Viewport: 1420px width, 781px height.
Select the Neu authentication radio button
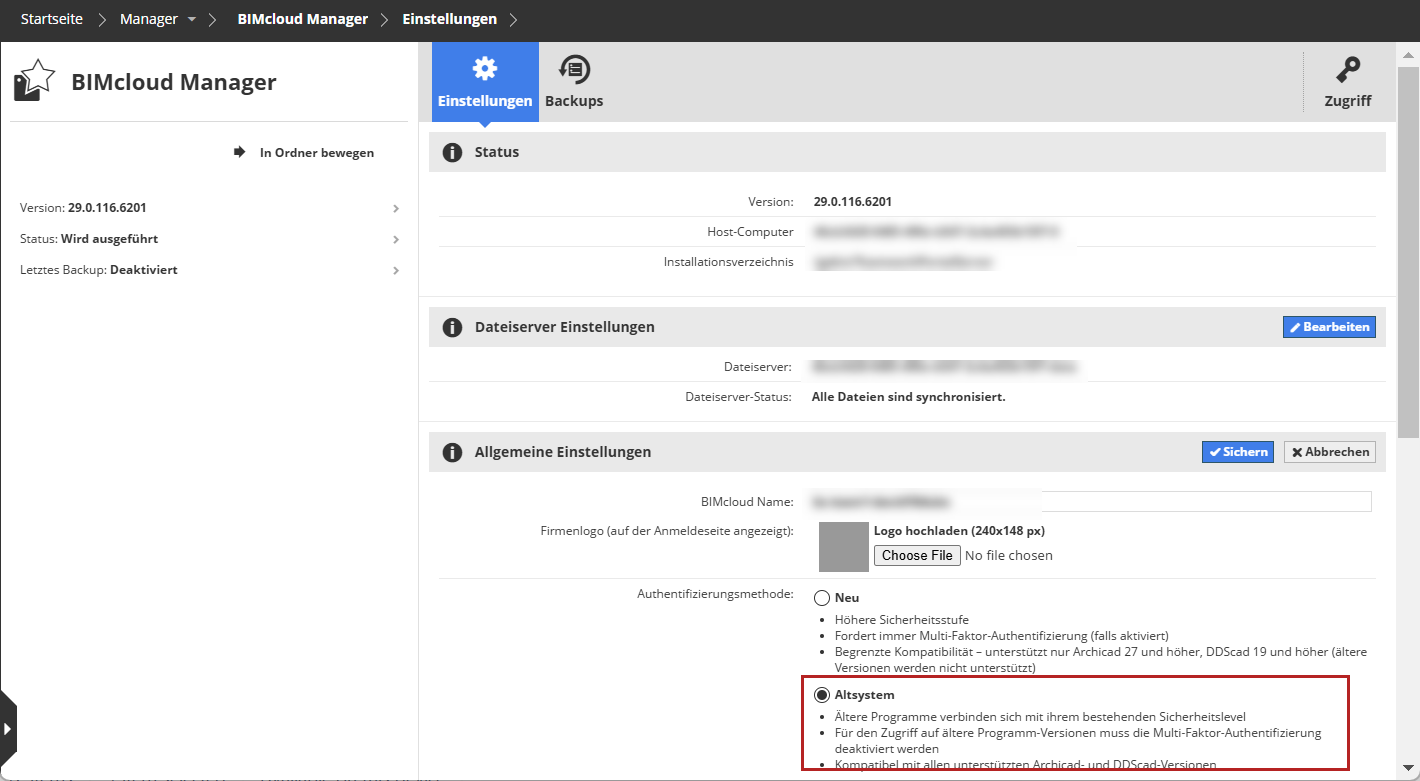pos(822,598)
